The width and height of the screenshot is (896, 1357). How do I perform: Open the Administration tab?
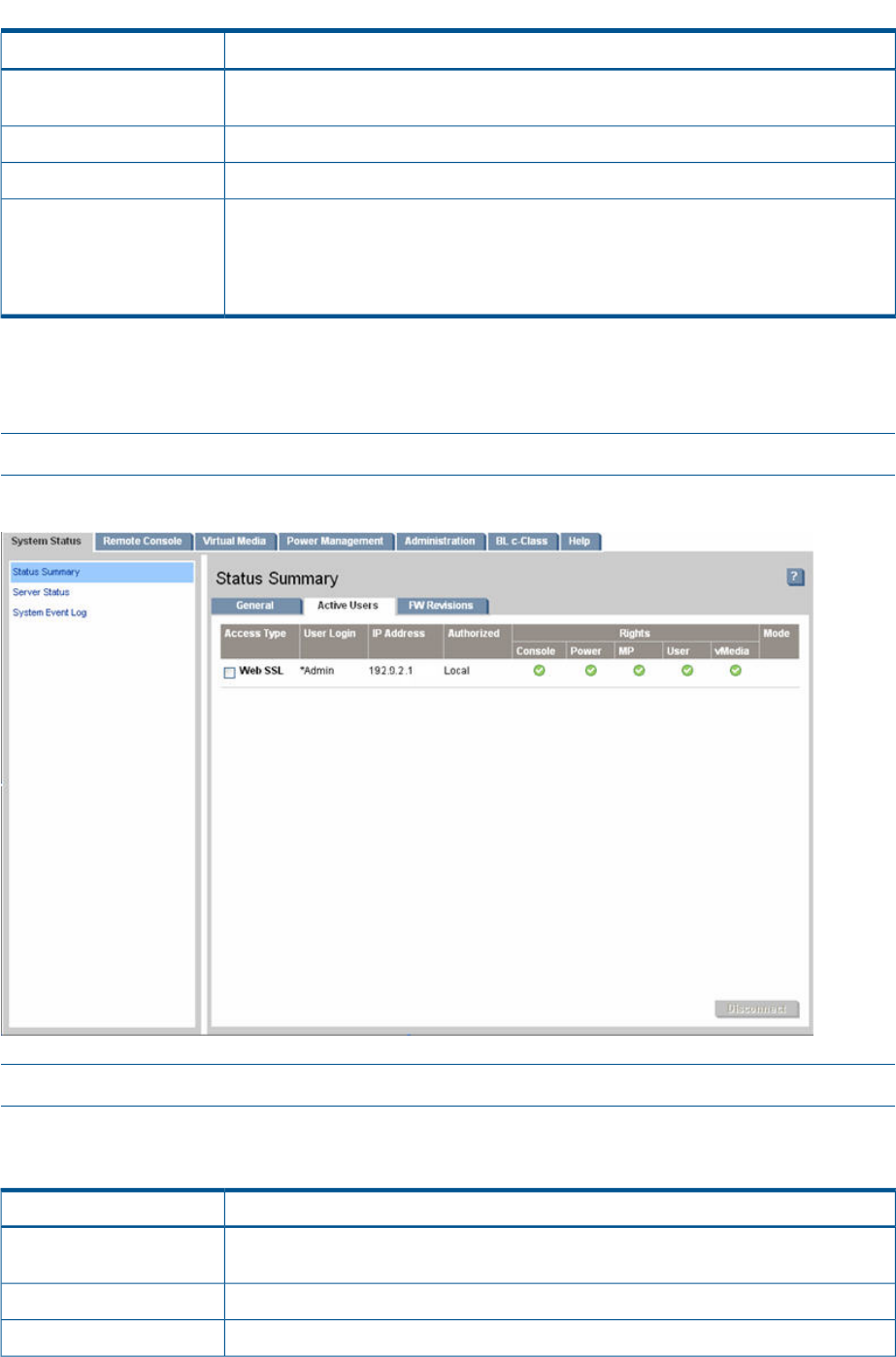point(440,541)
